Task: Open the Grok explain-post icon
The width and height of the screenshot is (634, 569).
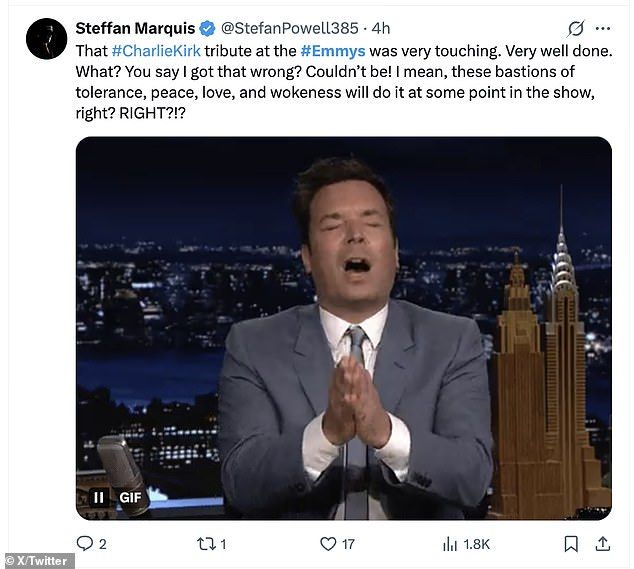Action: click(x=576, y=28)
